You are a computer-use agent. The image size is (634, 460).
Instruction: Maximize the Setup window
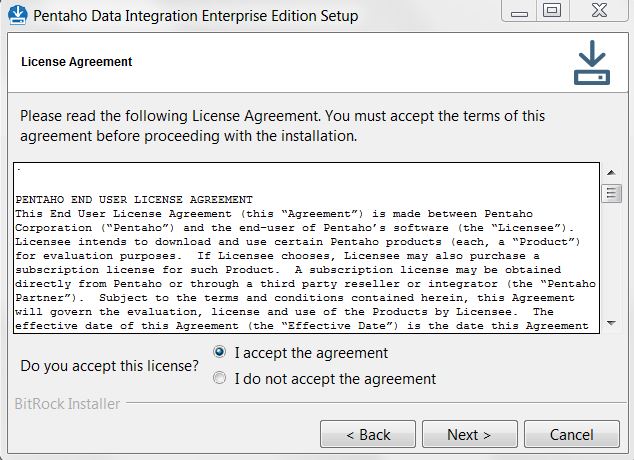point(552,11)
